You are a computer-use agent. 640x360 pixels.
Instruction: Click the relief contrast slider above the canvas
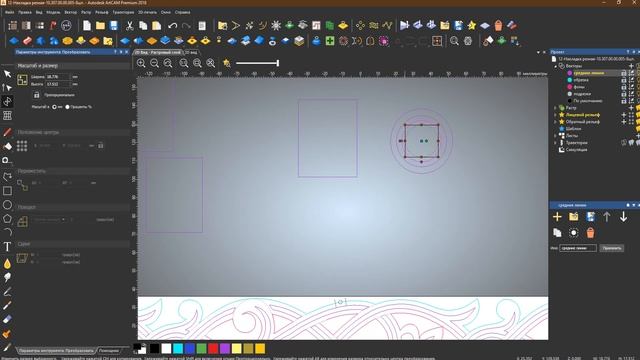click(x=257, y=63)
